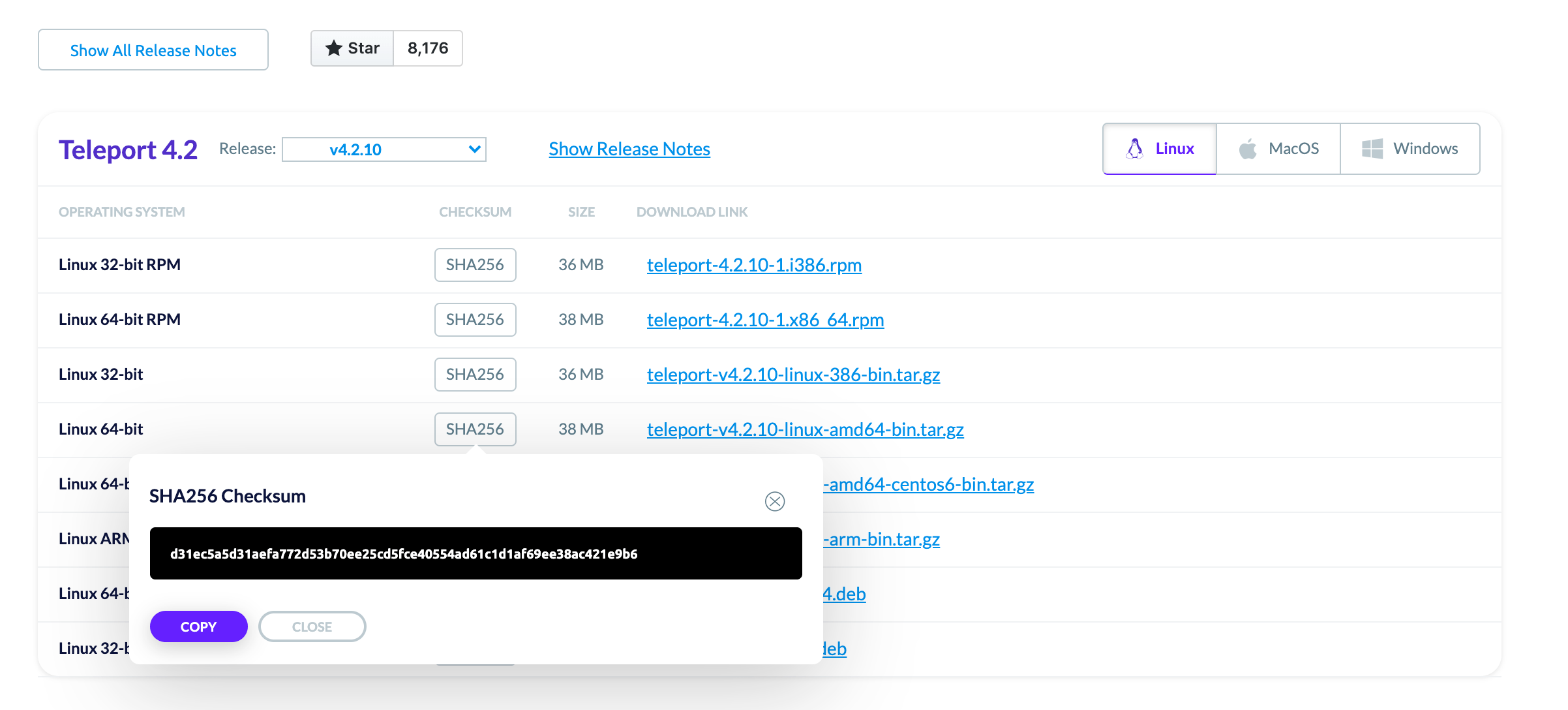1568x710 pixels.
Task: Click the Linux penguin icon
Action: (1134, 149)
